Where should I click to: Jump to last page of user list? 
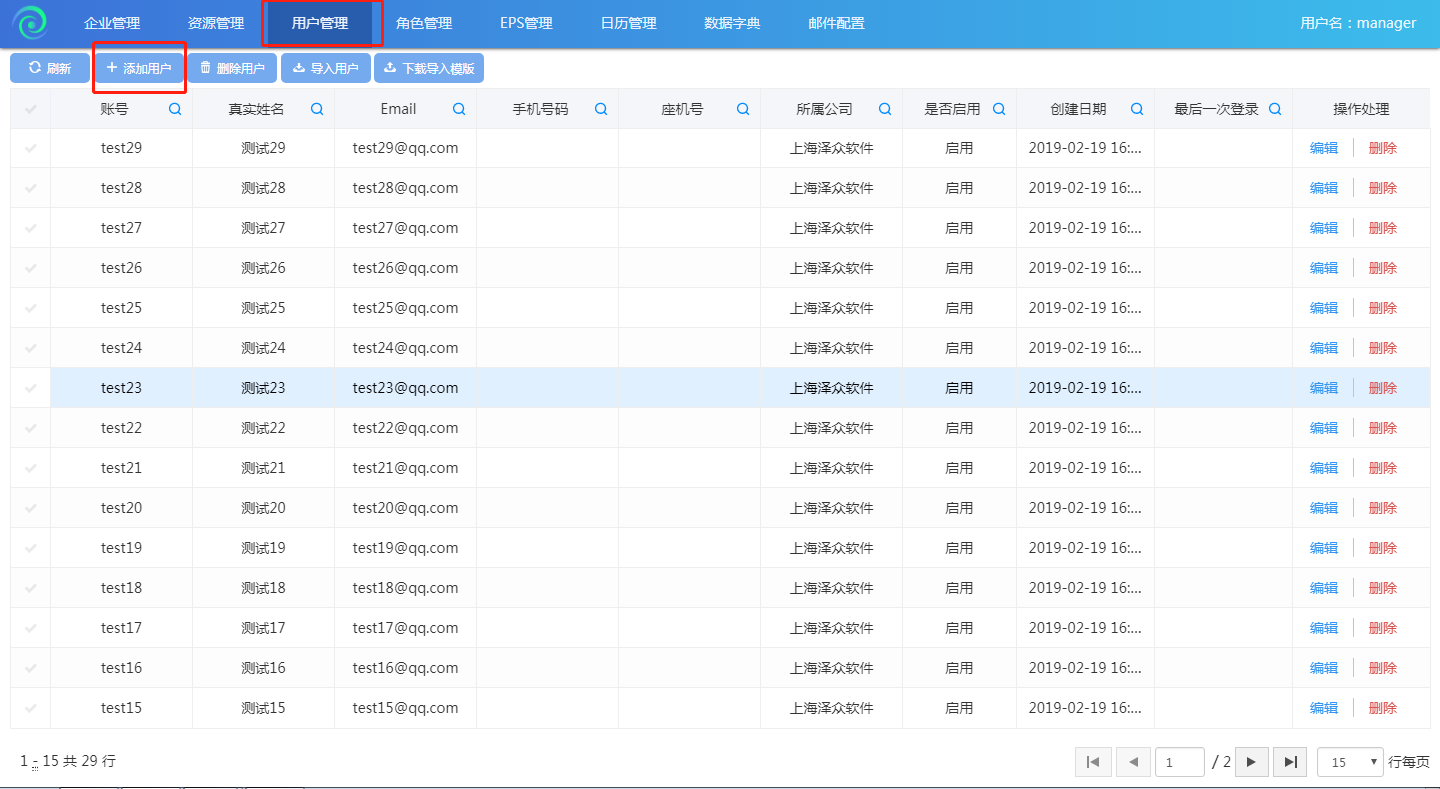click(1290, 762)
